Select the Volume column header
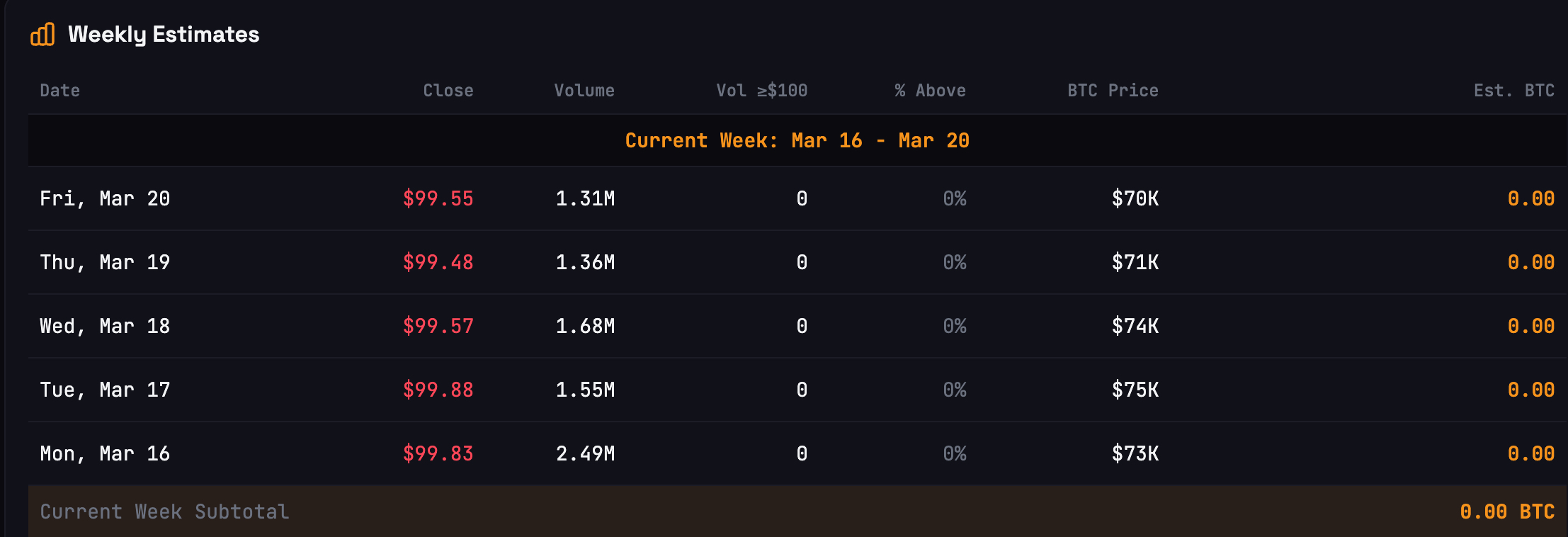This screenshot has width=1568, height=537. (x=584, y=91)
